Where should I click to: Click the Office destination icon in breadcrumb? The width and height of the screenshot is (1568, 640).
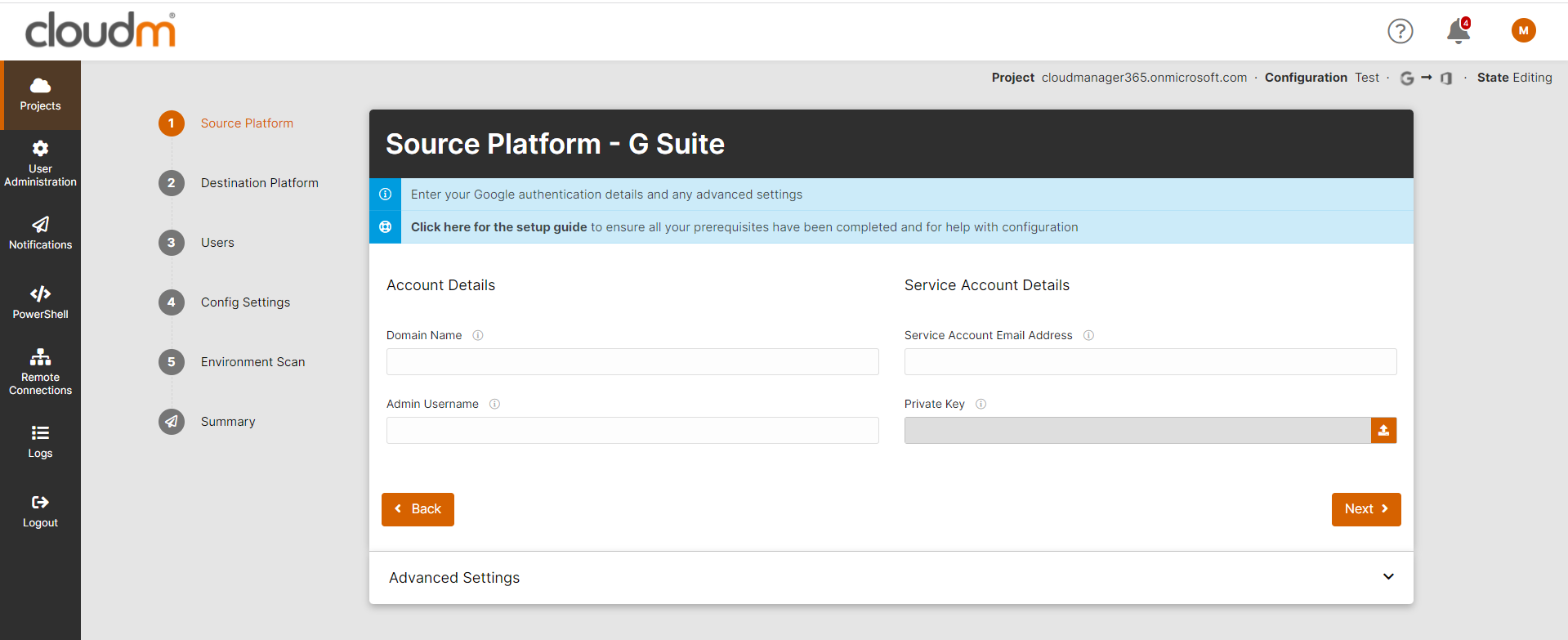[1446, 78]
